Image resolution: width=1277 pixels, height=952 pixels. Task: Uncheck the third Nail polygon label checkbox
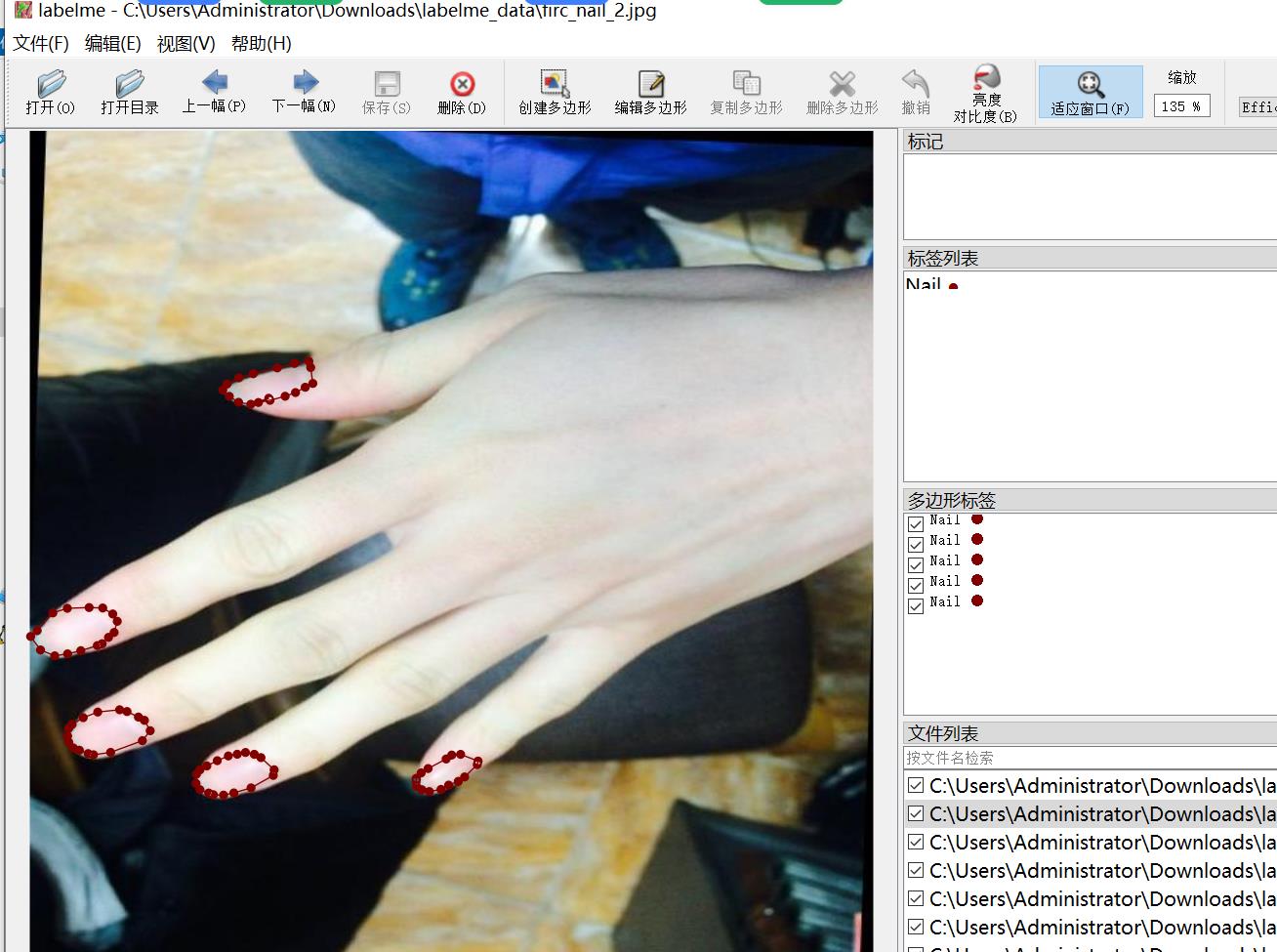pos(916,564)
